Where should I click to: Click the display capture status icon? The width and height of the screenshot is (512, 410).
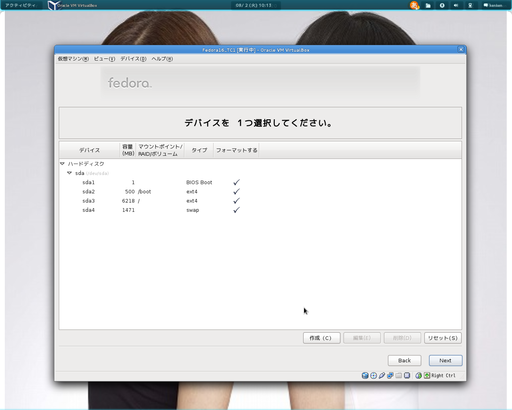407,375
